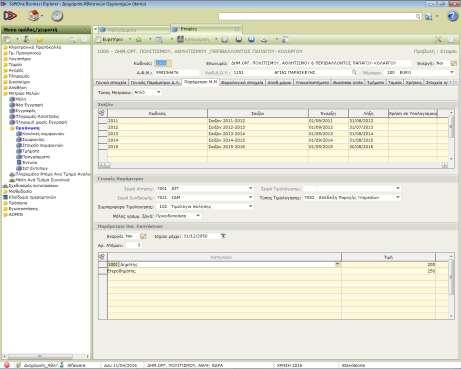461x369 pixels.
Task: Click the Αρ. Ατόμων number field
Action: tap(134, 245)
